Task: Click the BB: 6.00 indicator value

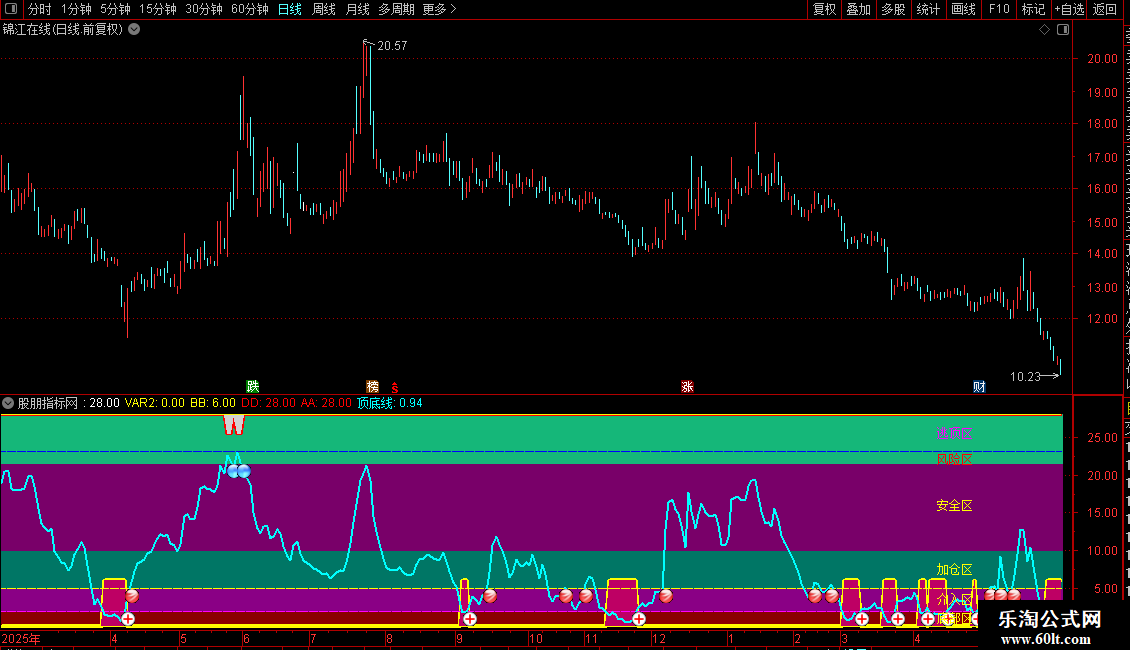Action: click(213, 403)
